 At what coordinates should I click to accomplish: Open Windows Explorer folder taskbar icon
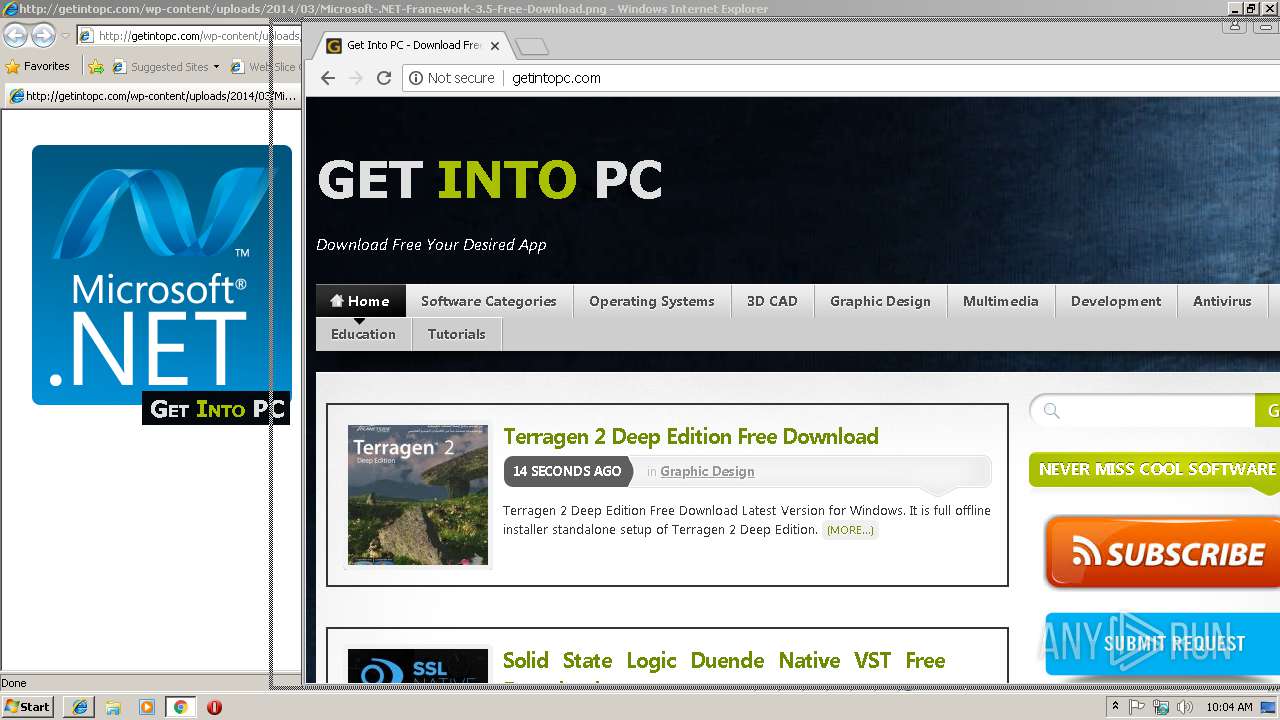113,707
